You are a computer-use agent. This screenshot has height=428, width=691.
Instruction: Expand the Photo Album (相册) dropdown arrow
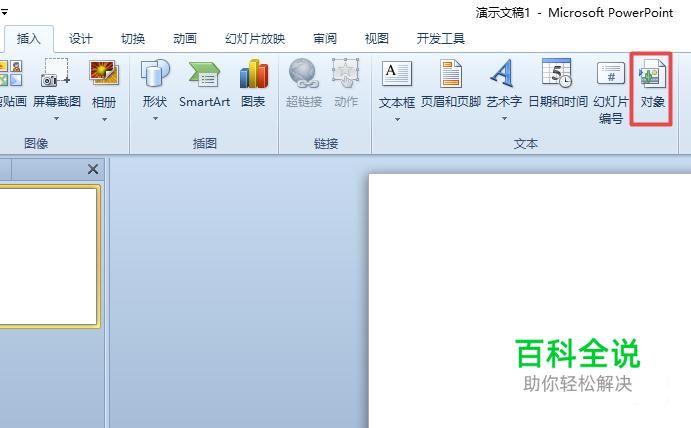tap(104, 119)
